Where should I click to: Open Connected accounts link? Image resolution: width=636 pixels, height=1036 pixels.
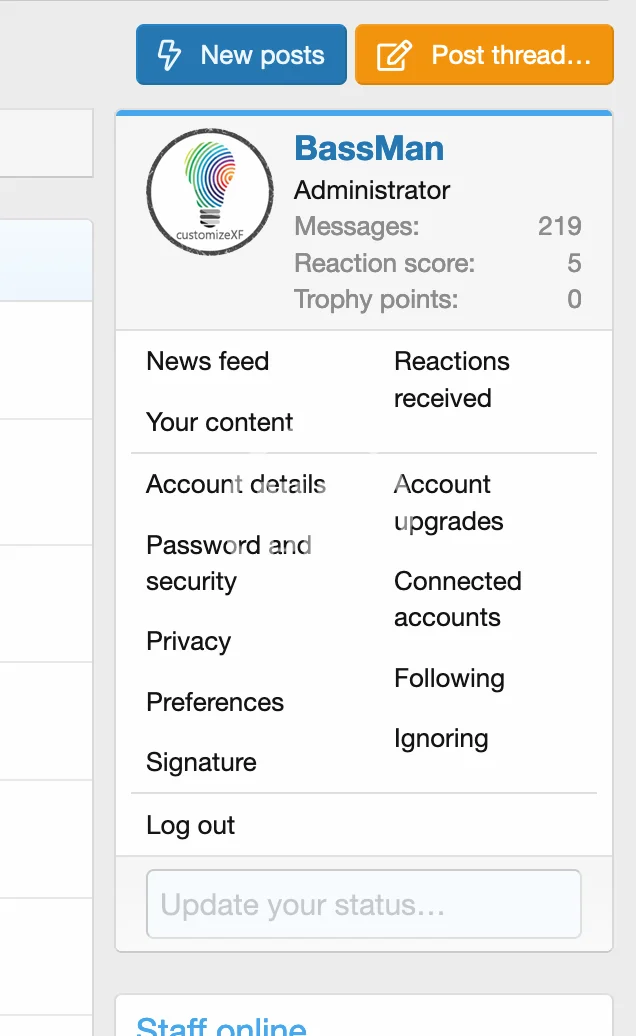click(x=458, y=599)
